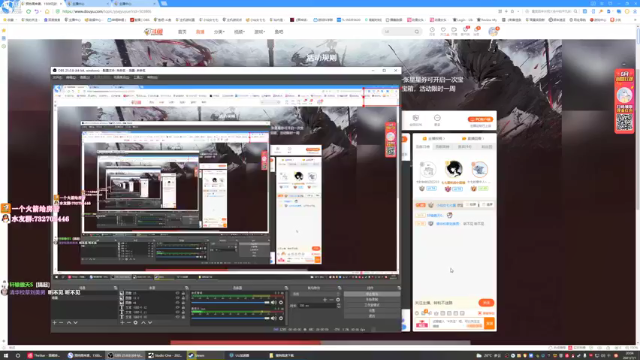The width and height of the screenshot is (640, 360).
Task: Click the search magnifier icon
Action: coord(417,31)
